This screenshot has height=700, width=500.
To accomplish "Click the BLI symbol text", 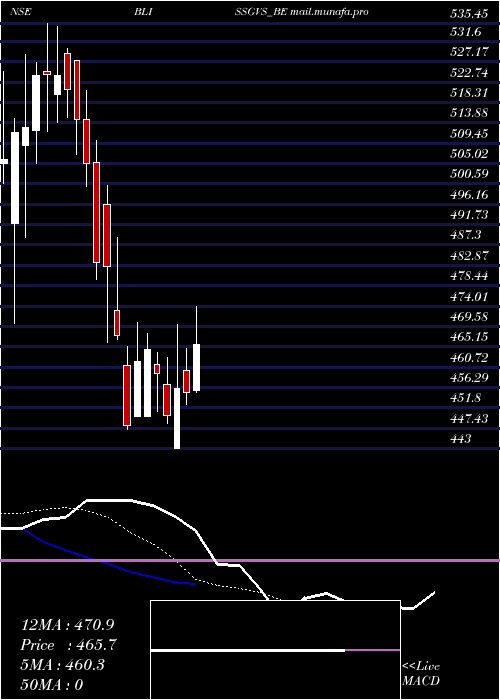I will (144, 12).
